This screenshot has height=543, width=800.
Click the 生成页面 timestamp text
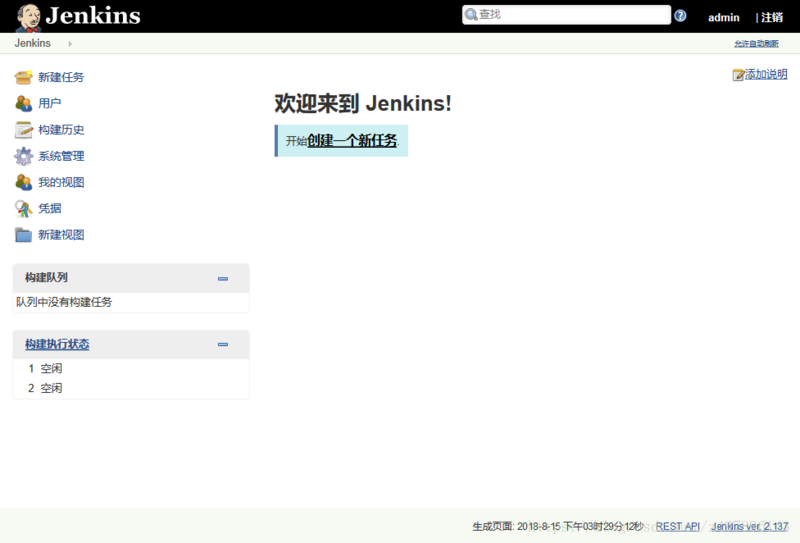click(558, 526)
